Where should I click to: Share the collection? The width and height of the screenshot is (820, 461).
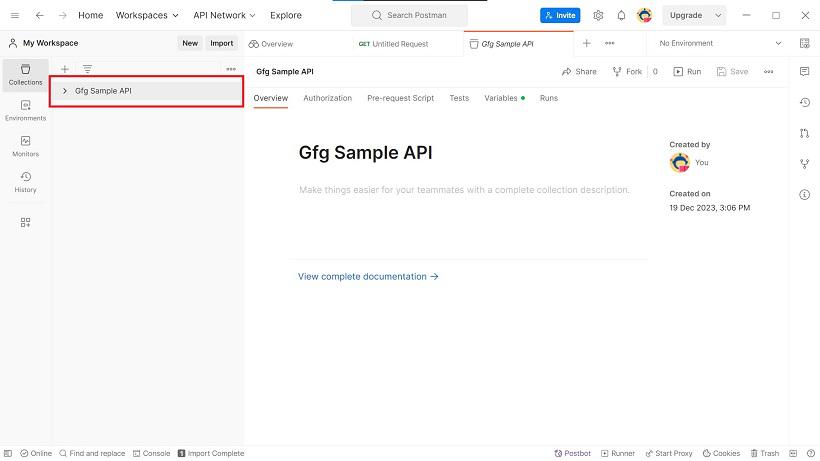(579, 72)
